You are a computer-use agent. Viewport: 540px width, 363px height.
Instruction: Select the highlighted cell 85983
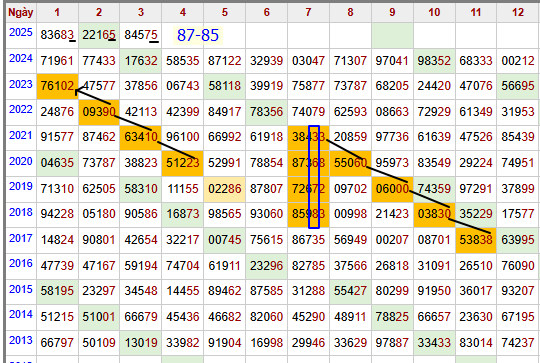coord(308,214)
